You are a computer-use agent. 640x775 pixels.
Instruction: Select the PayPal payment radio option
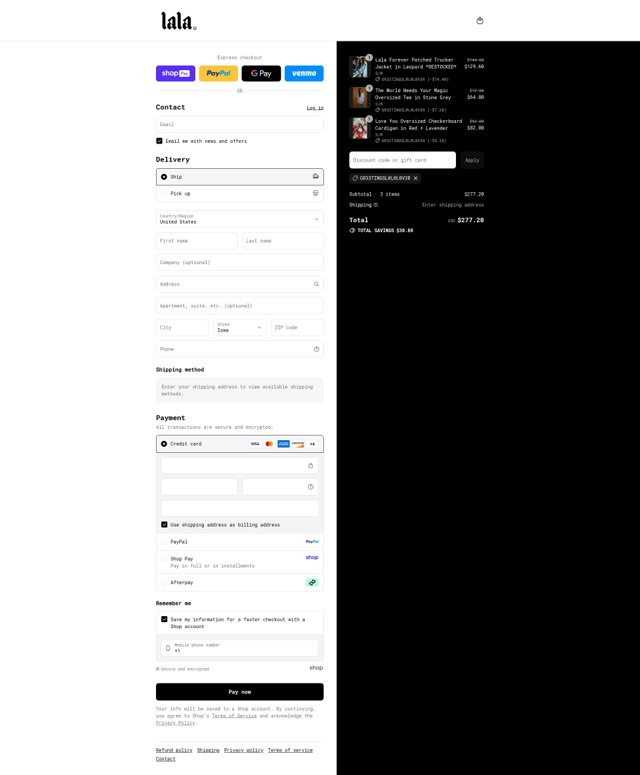(x=164, y=542)
